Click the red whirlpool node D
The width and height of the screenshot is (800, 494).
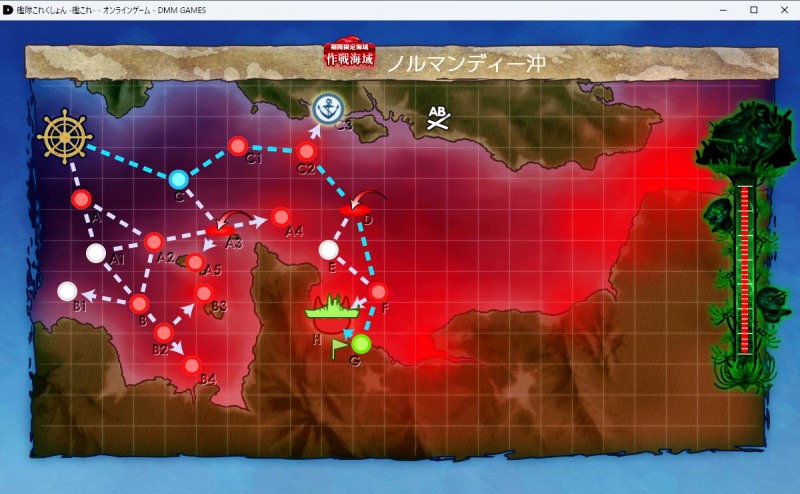(355, 209)
